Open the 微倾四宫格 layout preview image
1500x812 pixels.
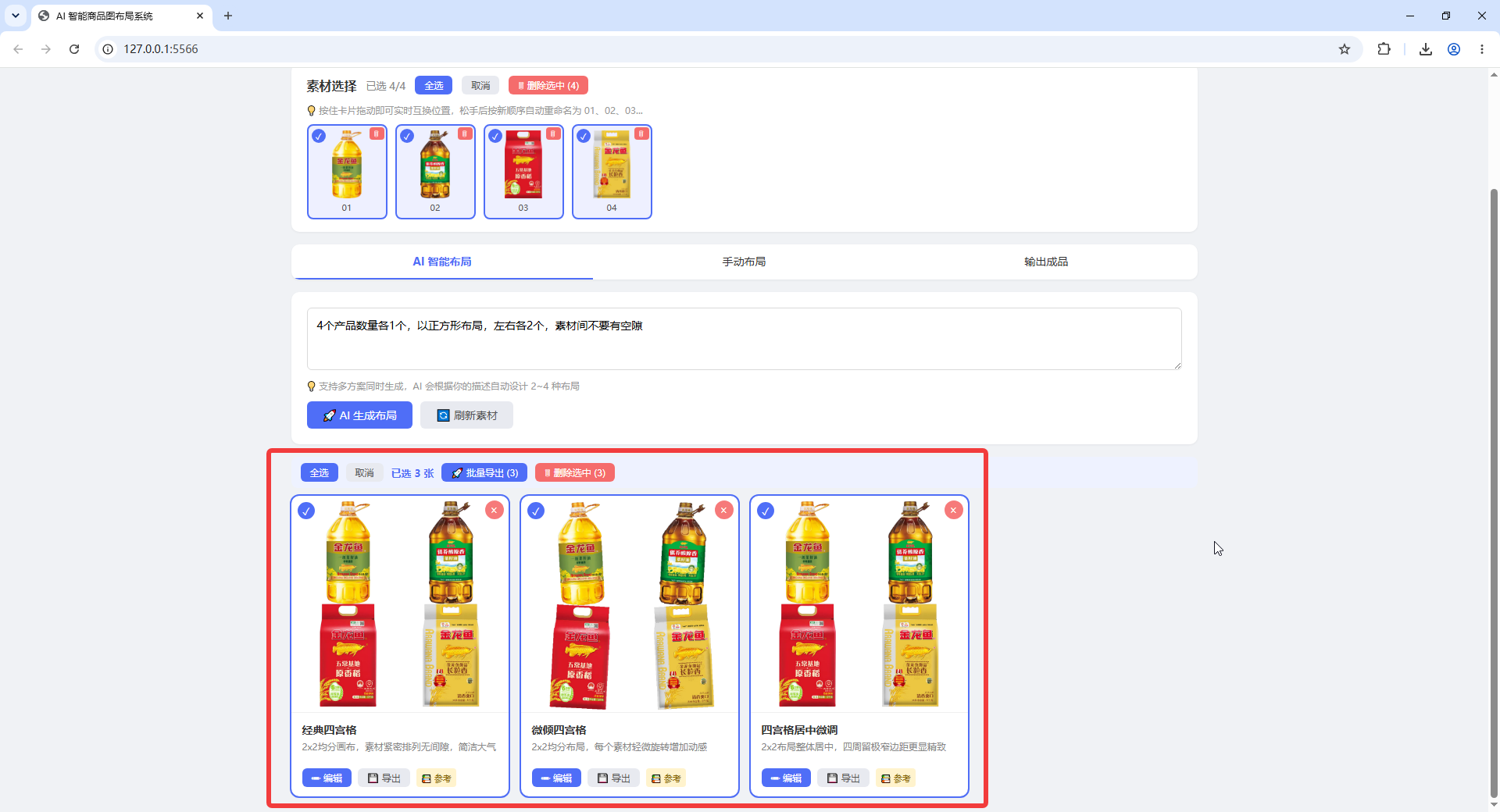[x=630, y=604]
